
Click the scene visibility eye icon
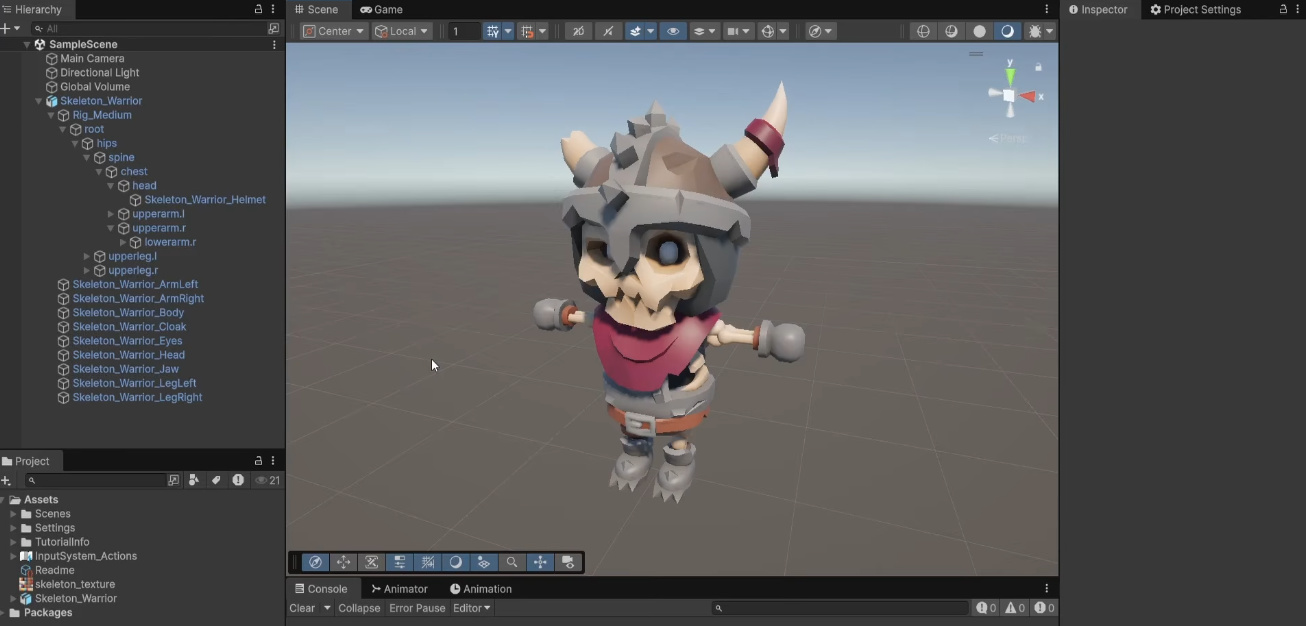673,31
